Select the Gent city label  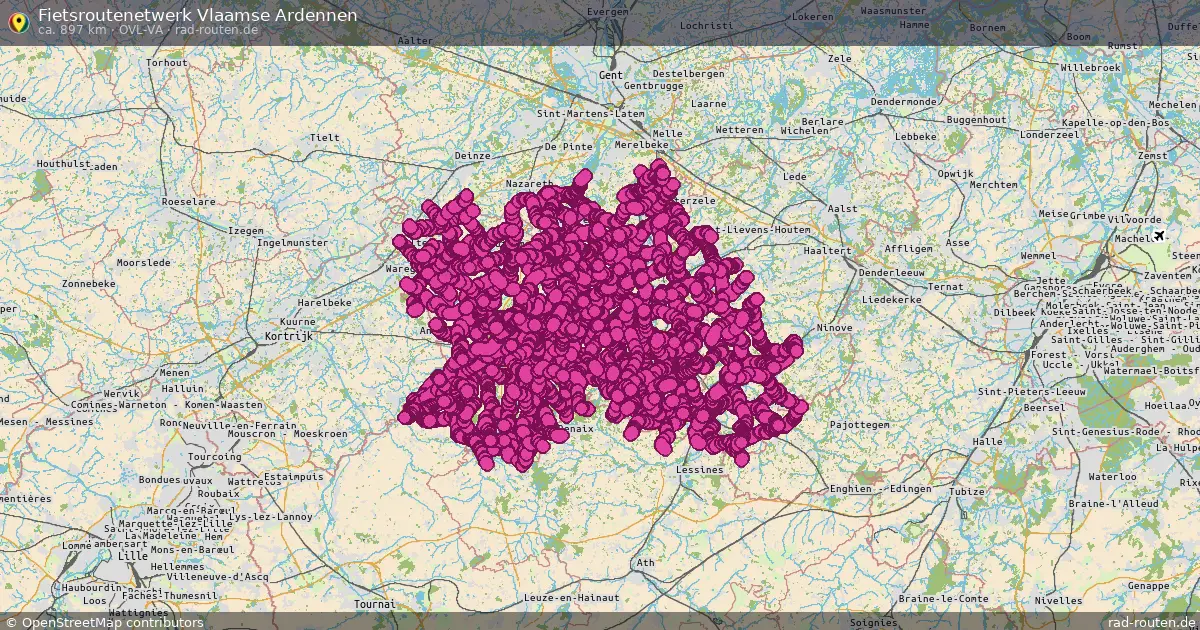click(x=610, y=75)
